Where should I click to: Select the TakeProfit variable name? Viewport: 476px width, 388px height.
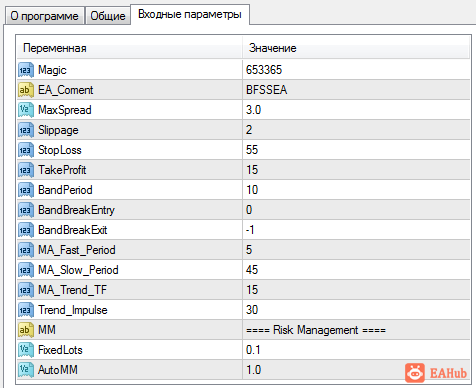click(x=62, y=170)
